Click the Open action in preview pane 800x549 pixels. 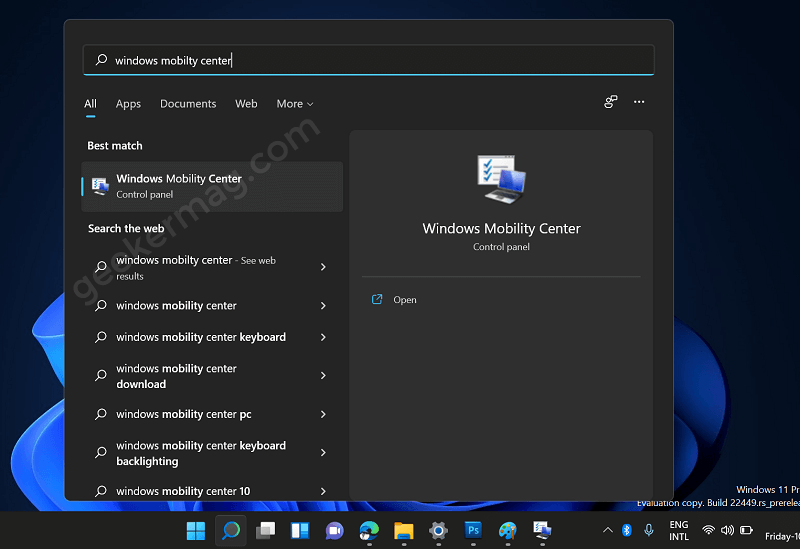pos(405,300)
